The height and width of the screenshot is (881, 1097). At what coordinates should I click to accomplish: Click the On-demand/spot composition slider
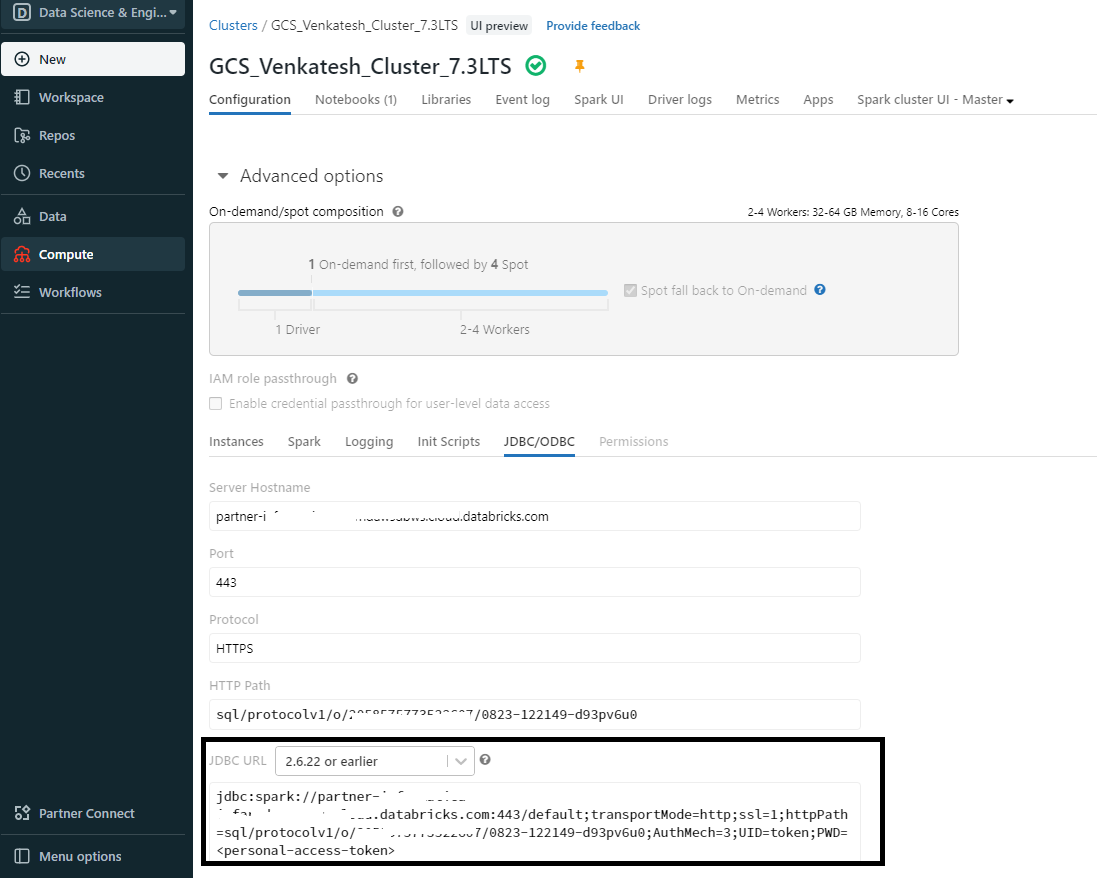pyautogui.click(x=423, y=293)
